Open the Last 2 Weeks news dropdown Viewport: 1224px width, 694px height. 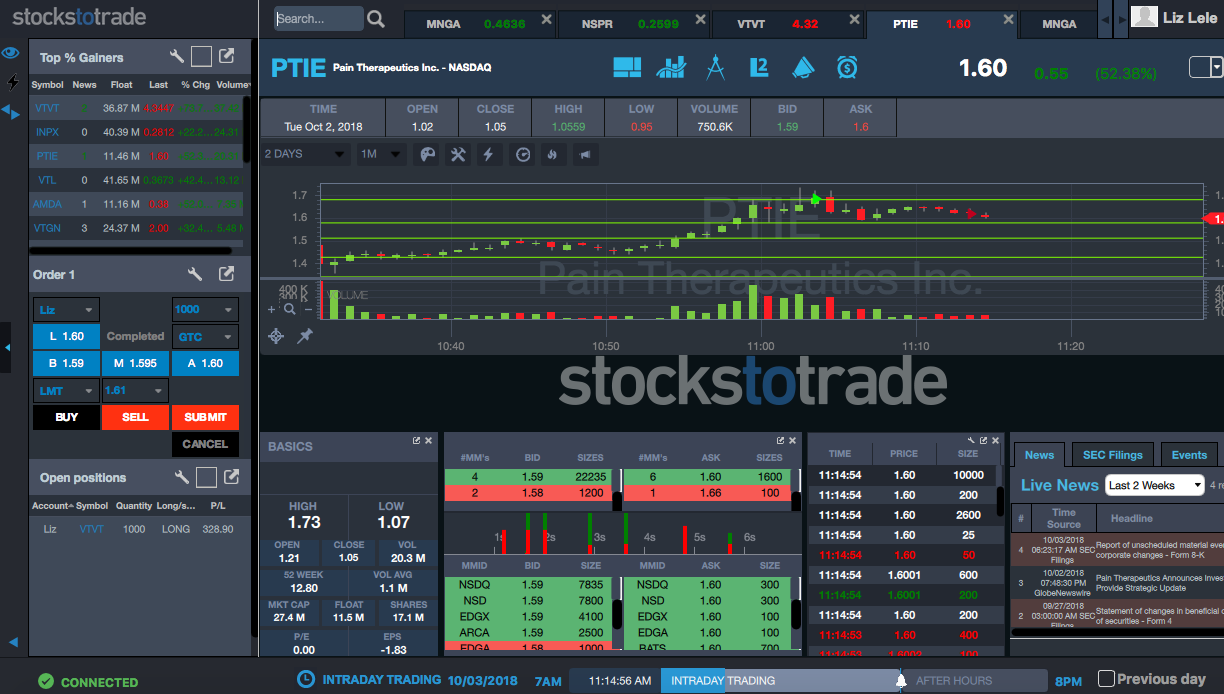[x=1155, y=486]
